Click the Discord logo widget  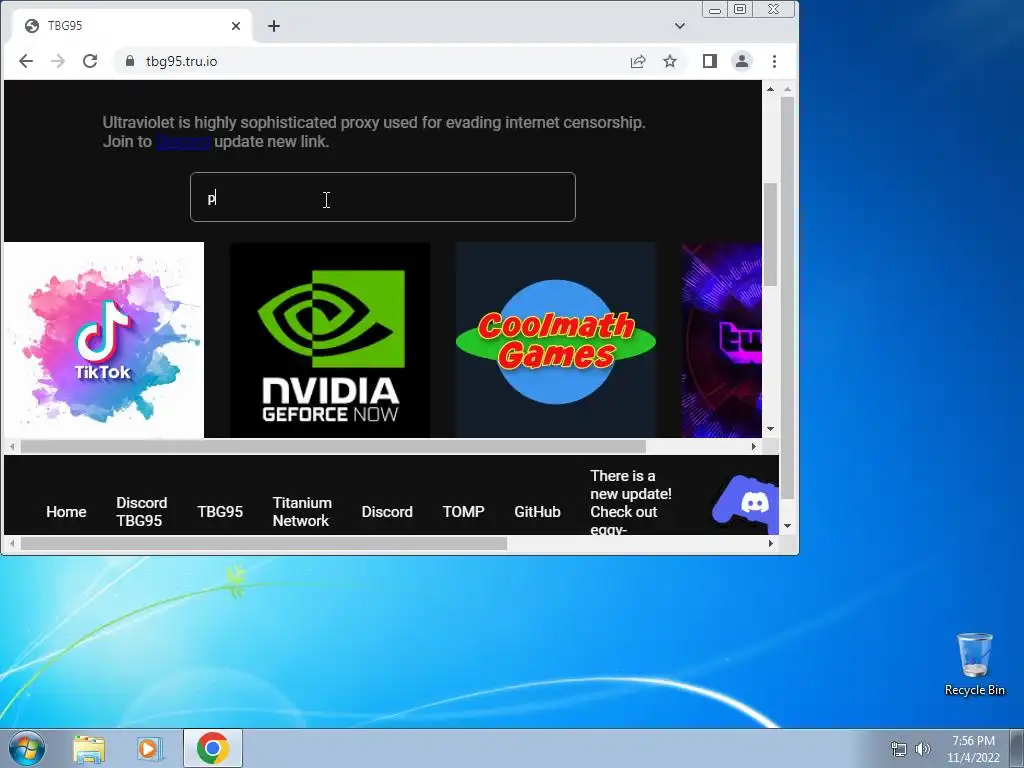coord(746,504)
